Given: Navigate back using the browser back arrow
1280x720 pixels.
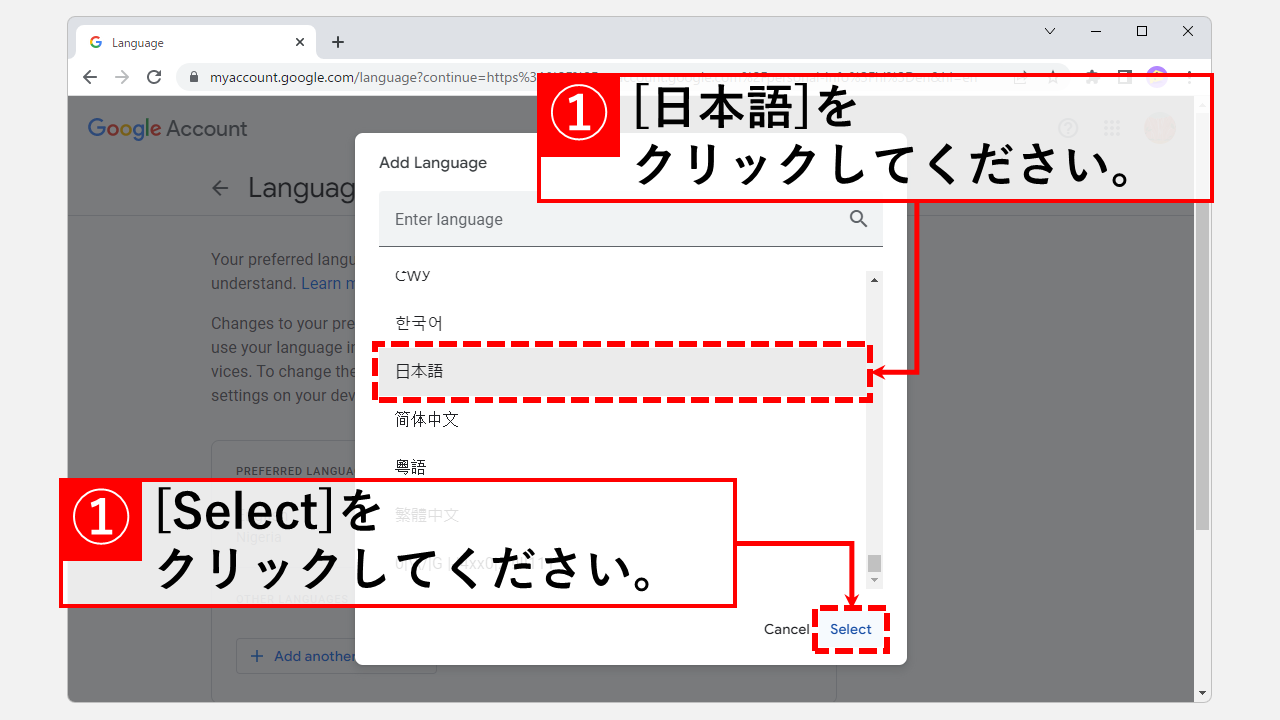Looking at the screenshot, I should pos(90,76).
